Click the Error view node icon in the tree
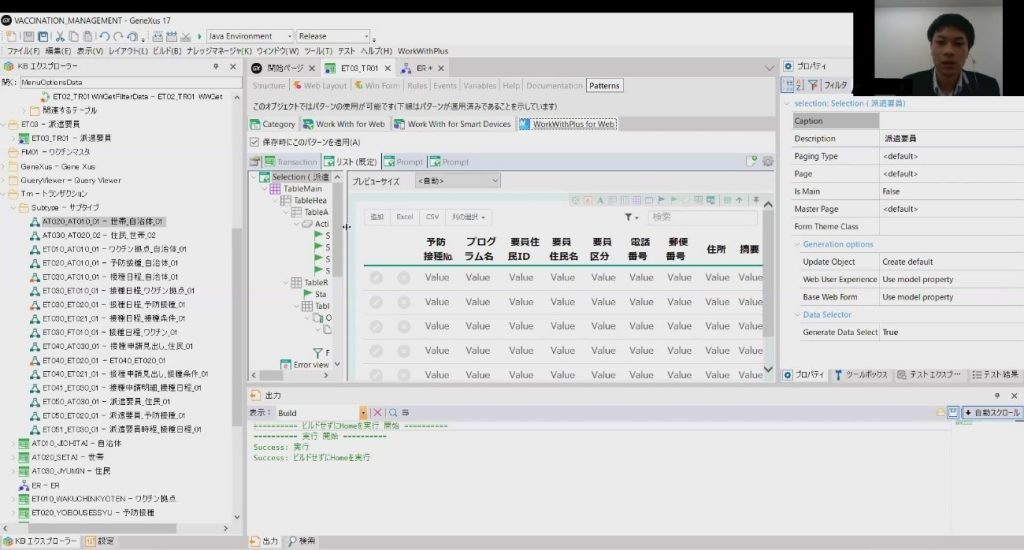The height and width of the screenshot is (550, 1024). click(x=285, y=364)
